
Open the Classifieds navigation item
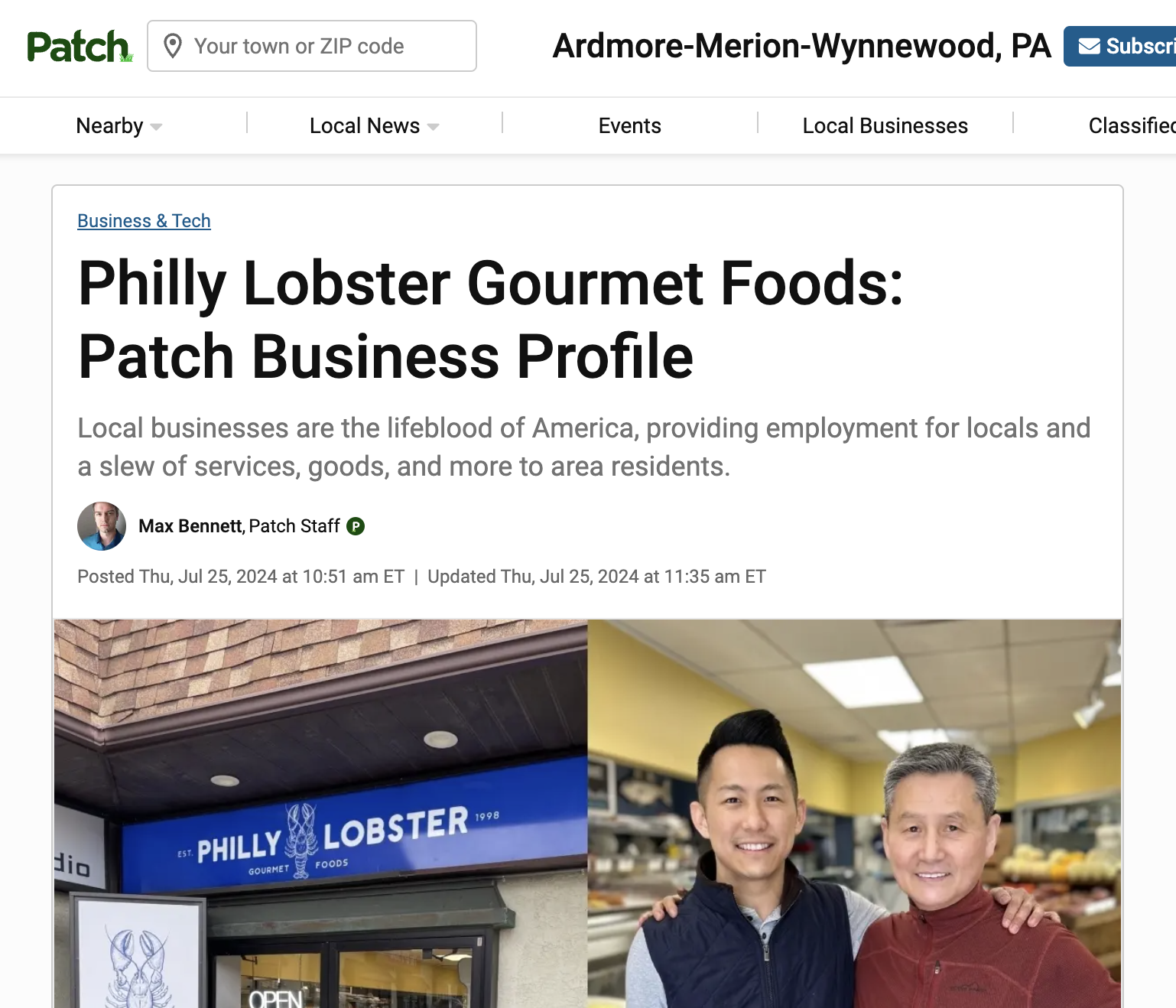pos(1132,125)
